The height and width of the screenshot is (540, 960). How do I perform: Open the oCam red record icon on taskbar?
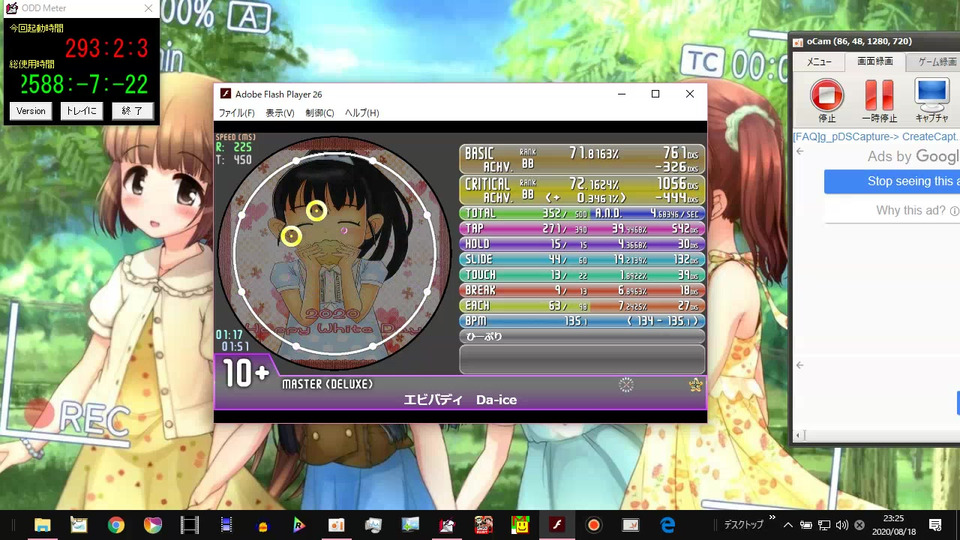(593, 525)
